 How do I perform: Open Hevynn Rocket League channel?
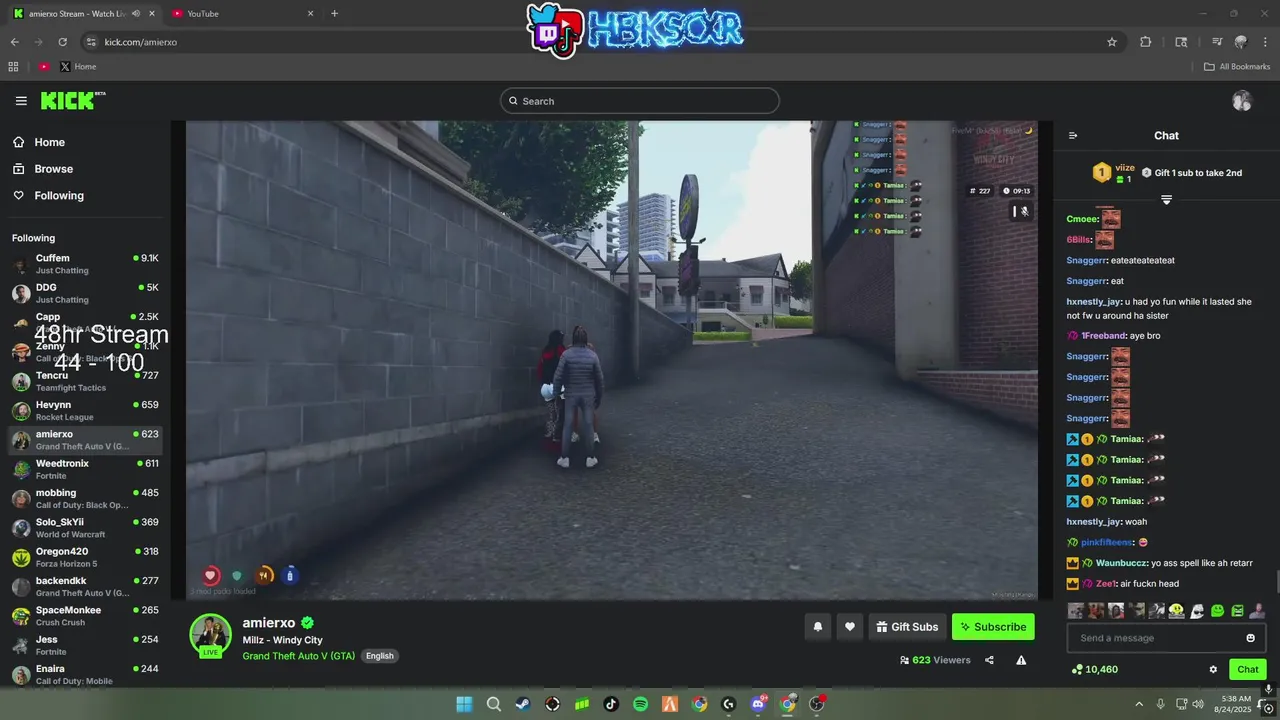(85, 410)
